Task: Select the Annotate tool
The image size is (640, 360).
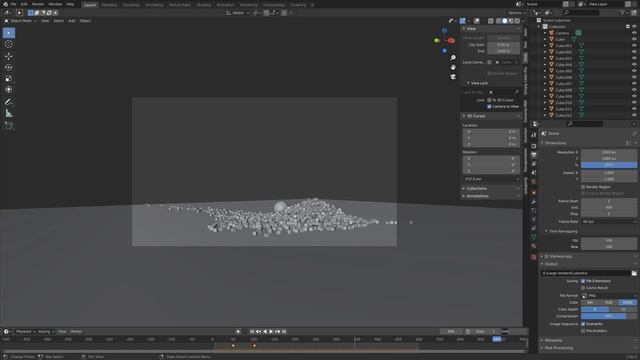Action: tap(9, 102)
